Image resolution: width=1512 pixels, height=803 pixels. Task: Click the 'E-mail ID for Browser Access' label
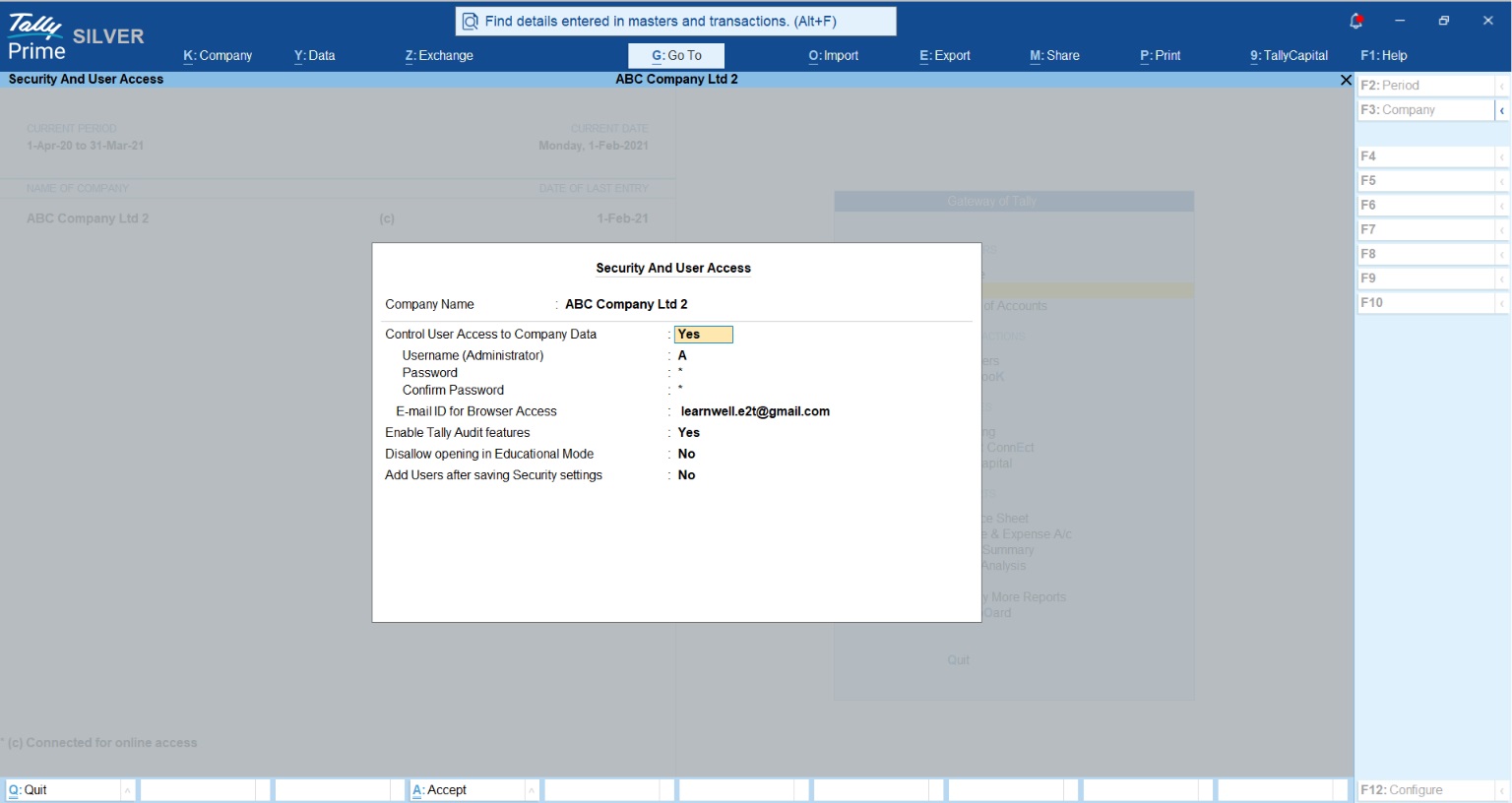click(476, 411)
